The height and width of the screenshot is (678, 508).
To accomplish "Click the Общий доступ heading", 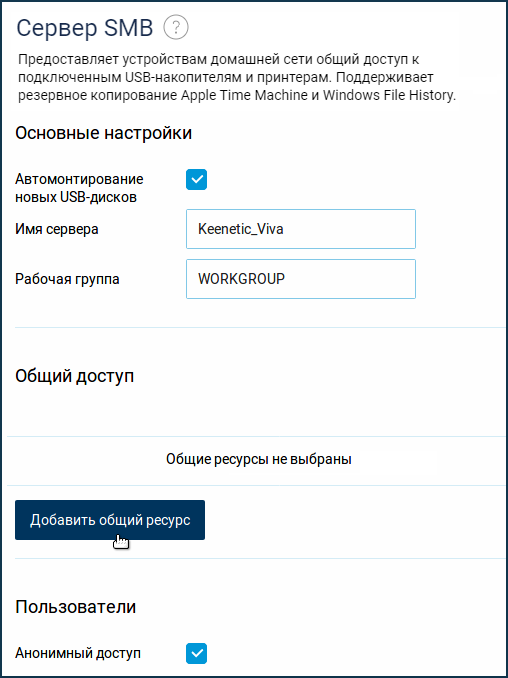I will (75, 377).
